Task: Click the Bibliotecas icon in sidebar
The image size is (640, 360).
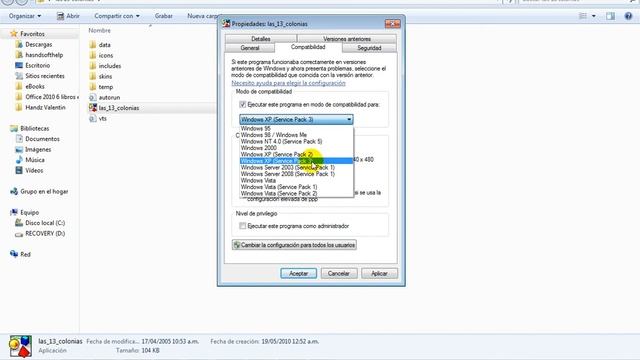Action: pyautogui.click(x=14, y=128)
